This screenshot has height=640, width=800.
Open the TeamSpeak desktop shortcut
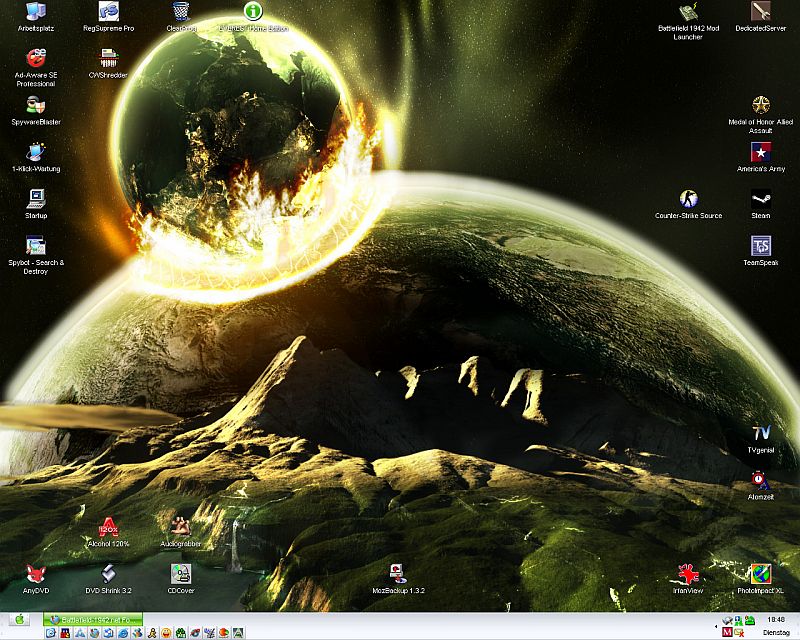point(761,245)
